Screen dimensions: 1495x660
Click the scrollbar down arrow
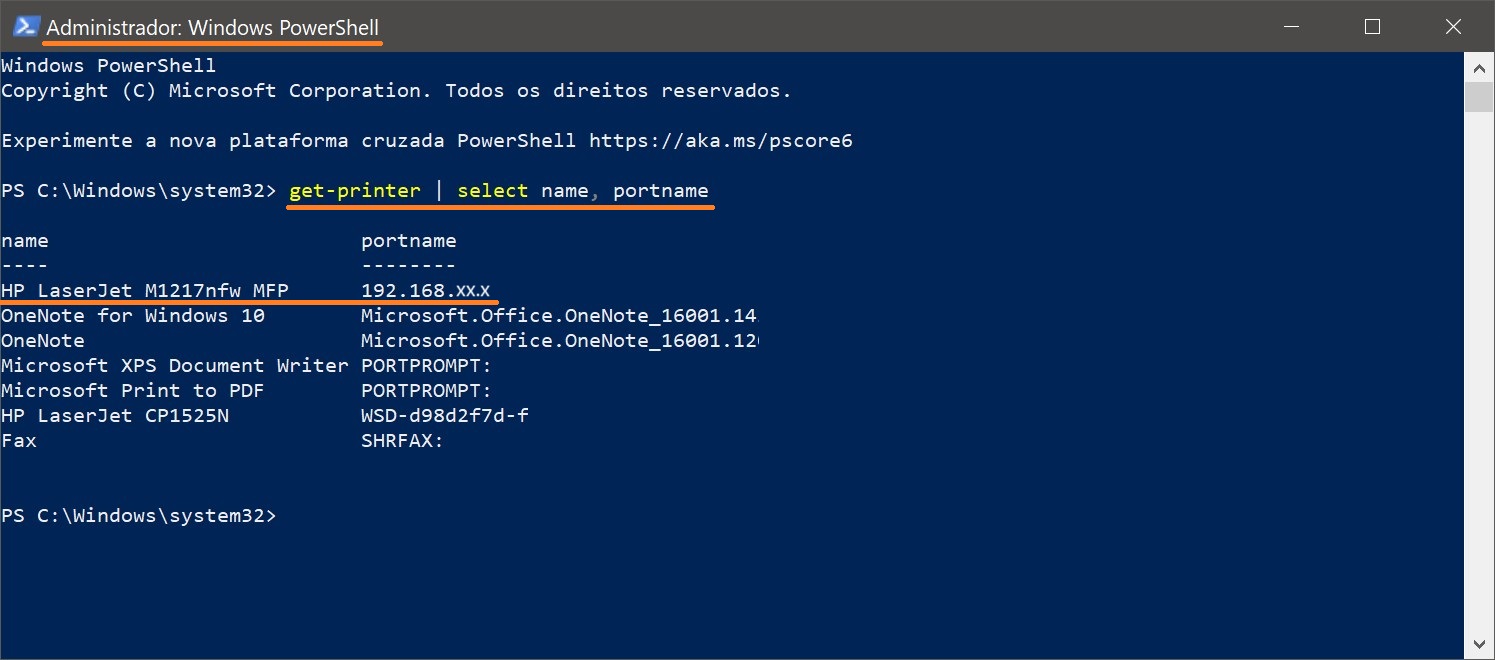pos(1479,641)
